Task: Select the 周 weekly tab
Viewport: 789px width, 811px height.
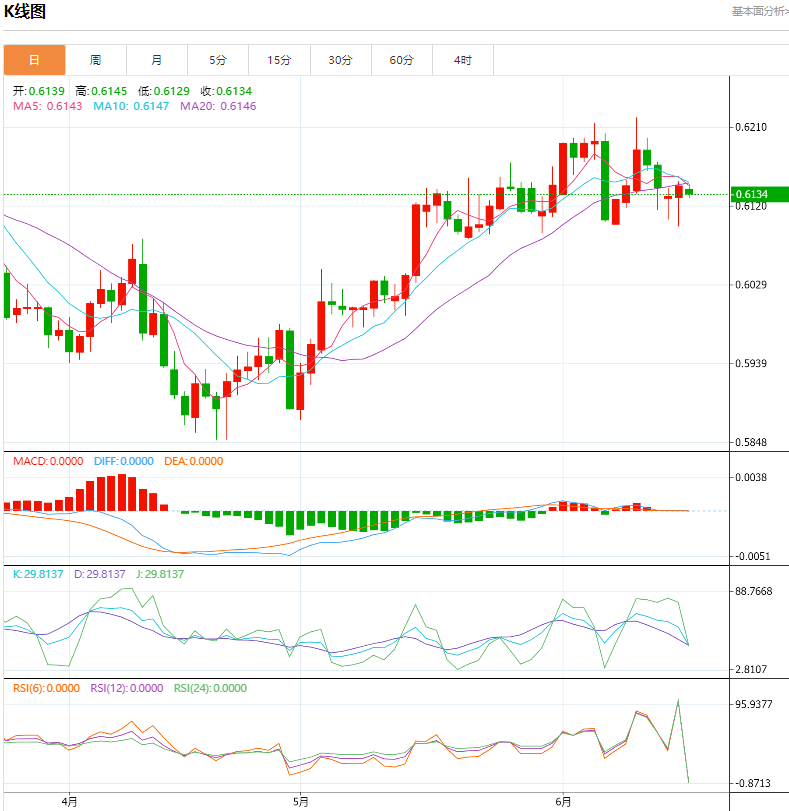Action: click(95, 60)
